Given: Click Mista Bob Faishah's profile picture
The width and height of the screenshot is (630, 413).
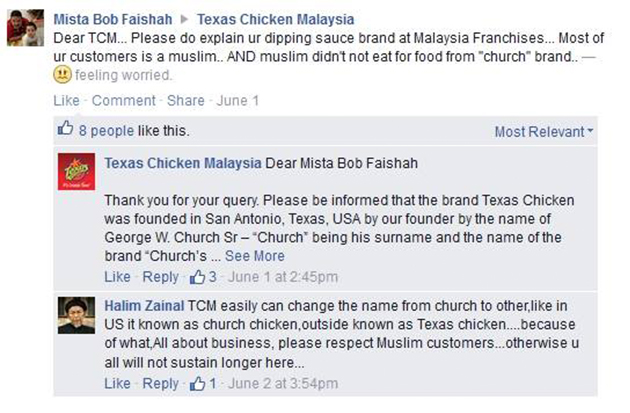Looking at the screenshot, I should click(24, 29).
